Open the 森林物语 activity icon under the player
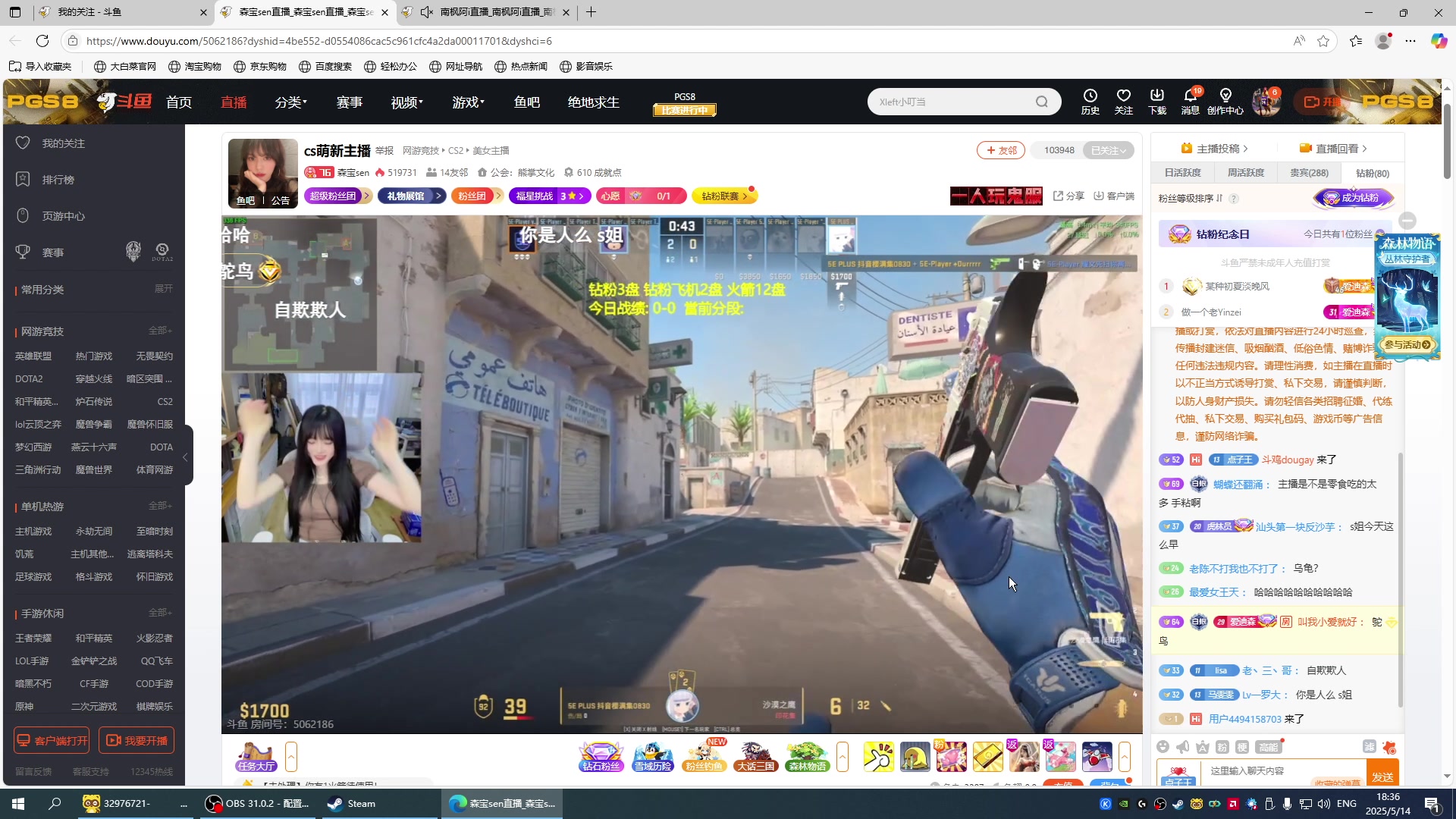 (807, 757)
